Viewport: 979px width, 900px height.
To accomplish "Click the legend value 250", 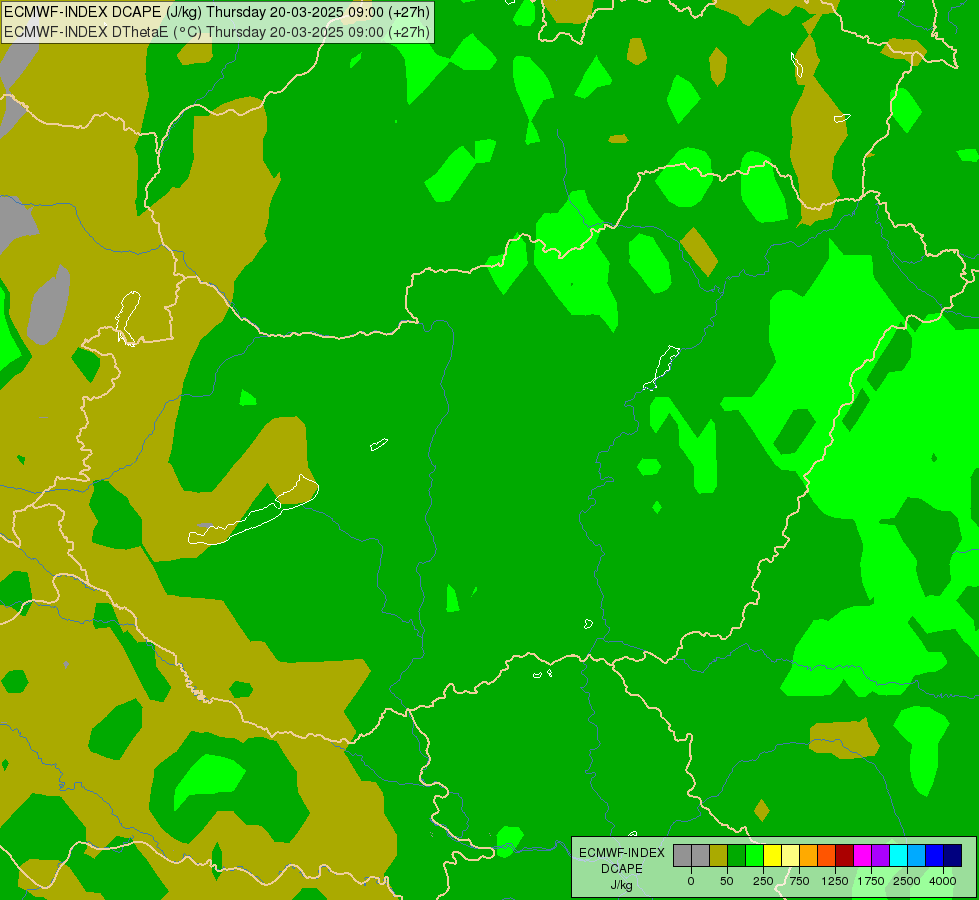I will point(763,881).
